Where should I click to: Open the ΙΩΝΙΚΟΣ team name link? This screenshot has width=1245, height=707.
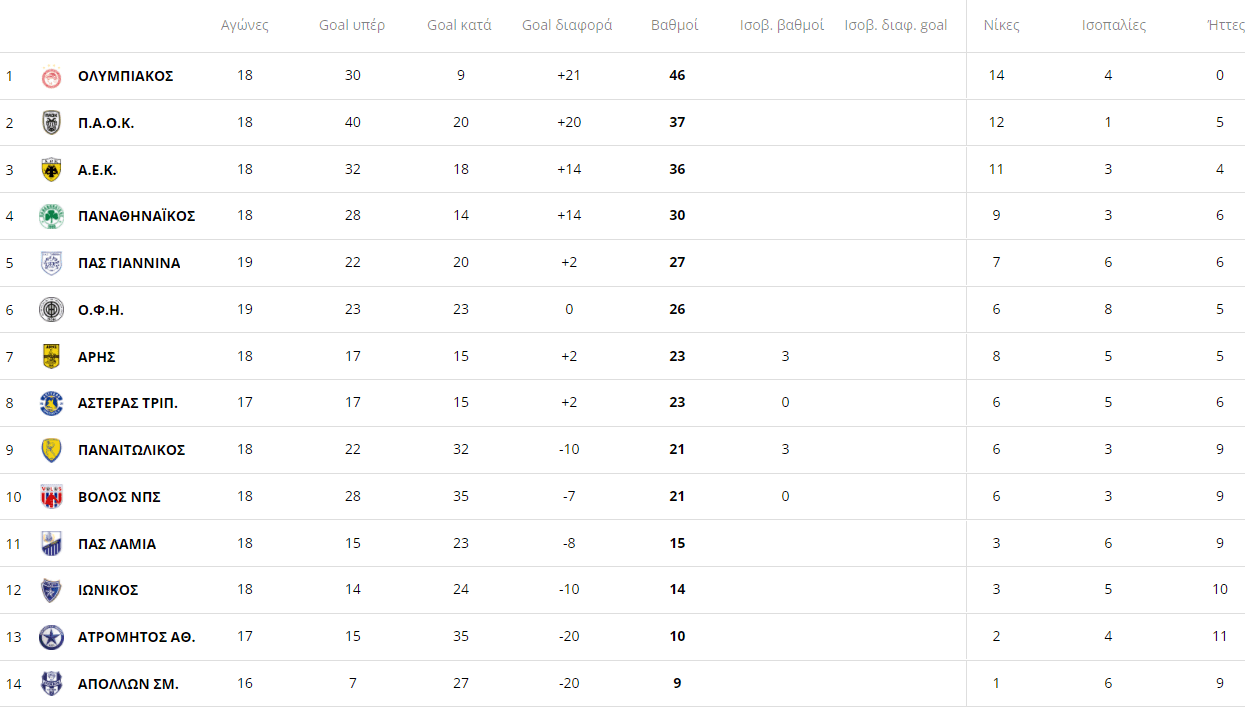[108, 590]
